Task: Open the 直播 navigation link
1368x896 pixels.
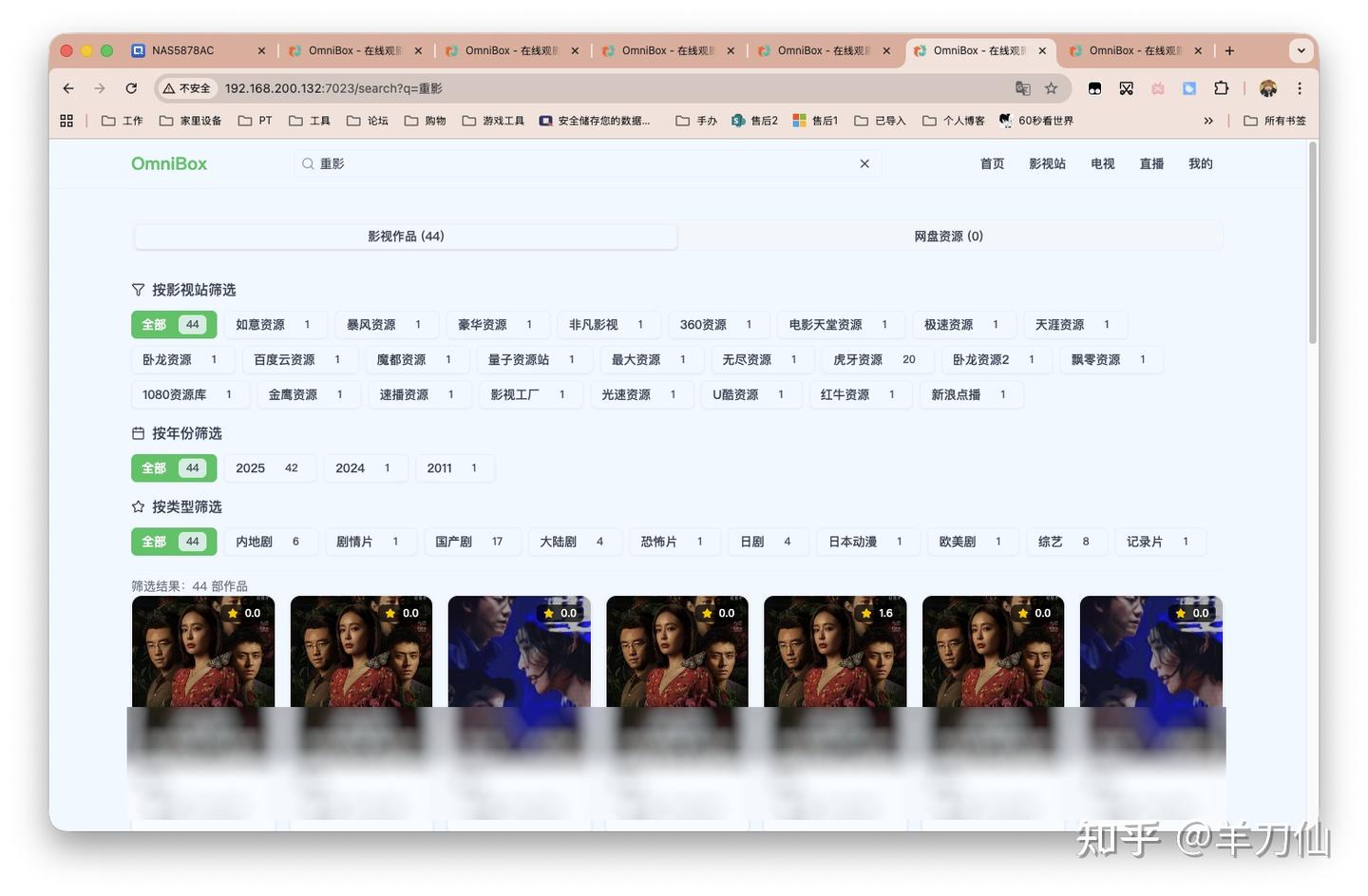Action: pos(1151,163)
